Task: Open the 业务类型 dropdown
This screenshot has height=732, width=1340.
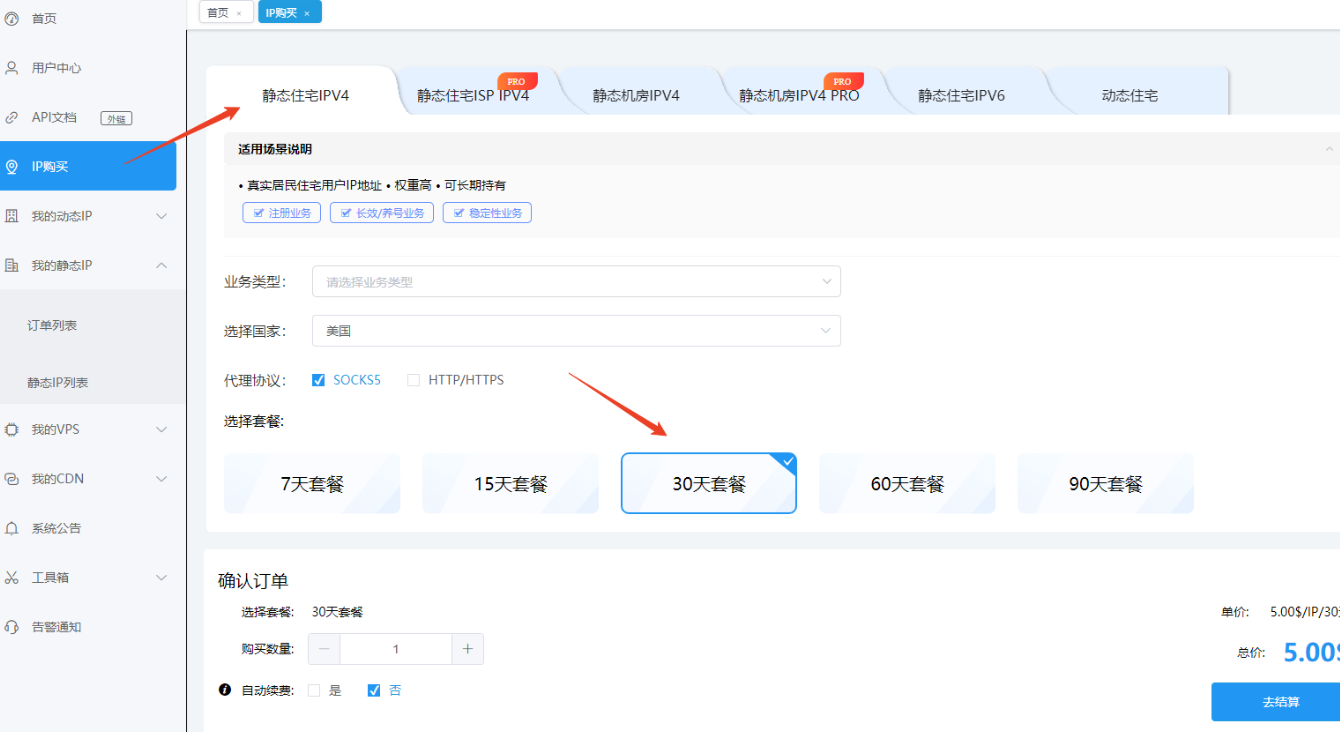Action: (576, 282)
